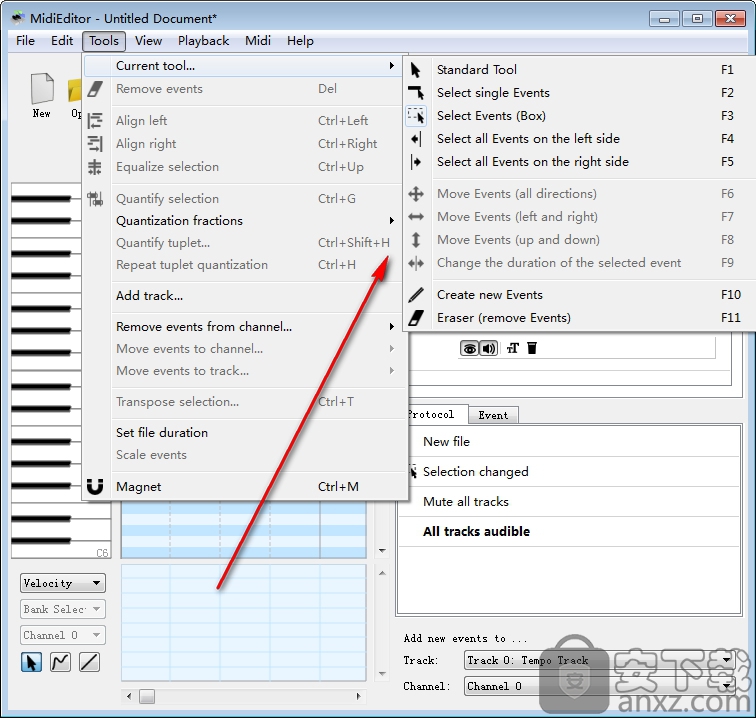Image resolution: width=756 pixels, height=718 pixels.
Task: Select the arrow pointer tool below Channel 0
Action: click(x=31, y=662)
